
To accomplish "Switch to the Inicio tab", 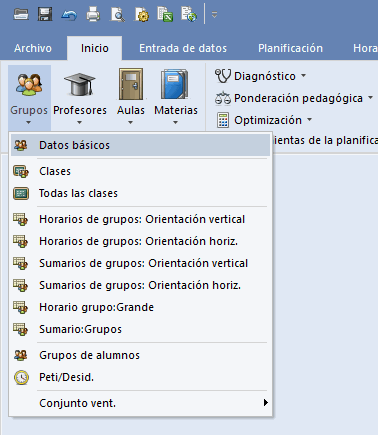I will pos(95,48).
